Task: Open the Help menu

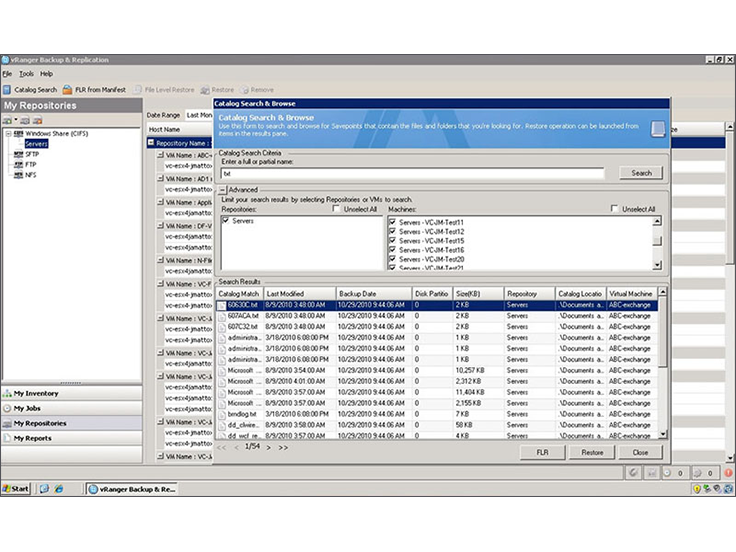Action: [46, 74]
